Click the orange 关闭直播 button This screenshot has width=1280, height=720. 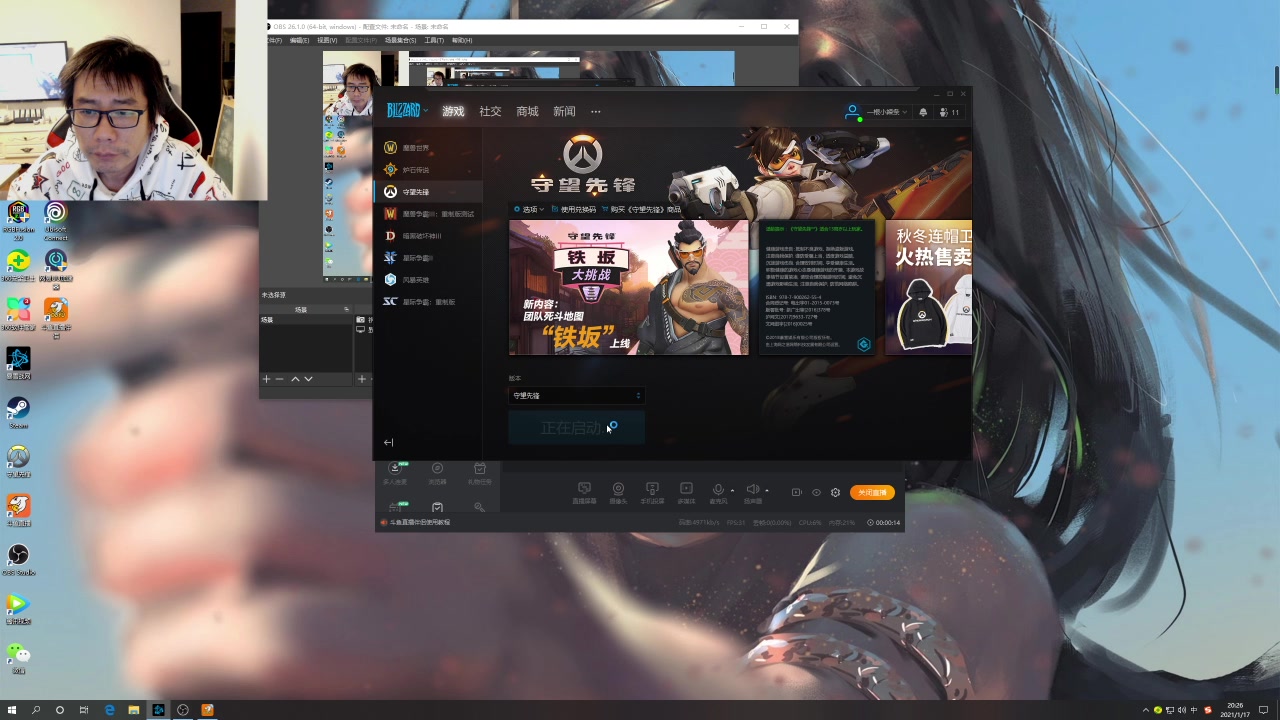(872, 492)
